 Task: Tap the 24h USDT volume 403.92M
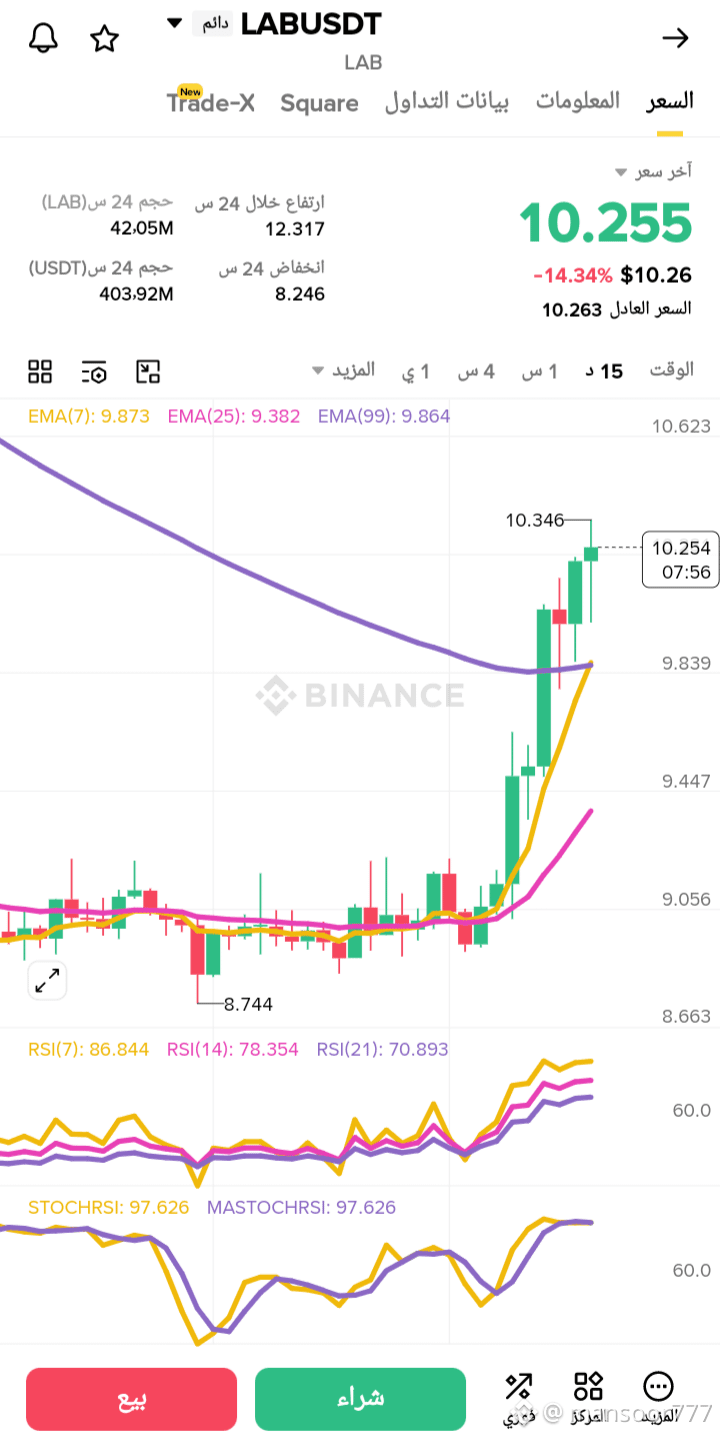tap(136, 294)
